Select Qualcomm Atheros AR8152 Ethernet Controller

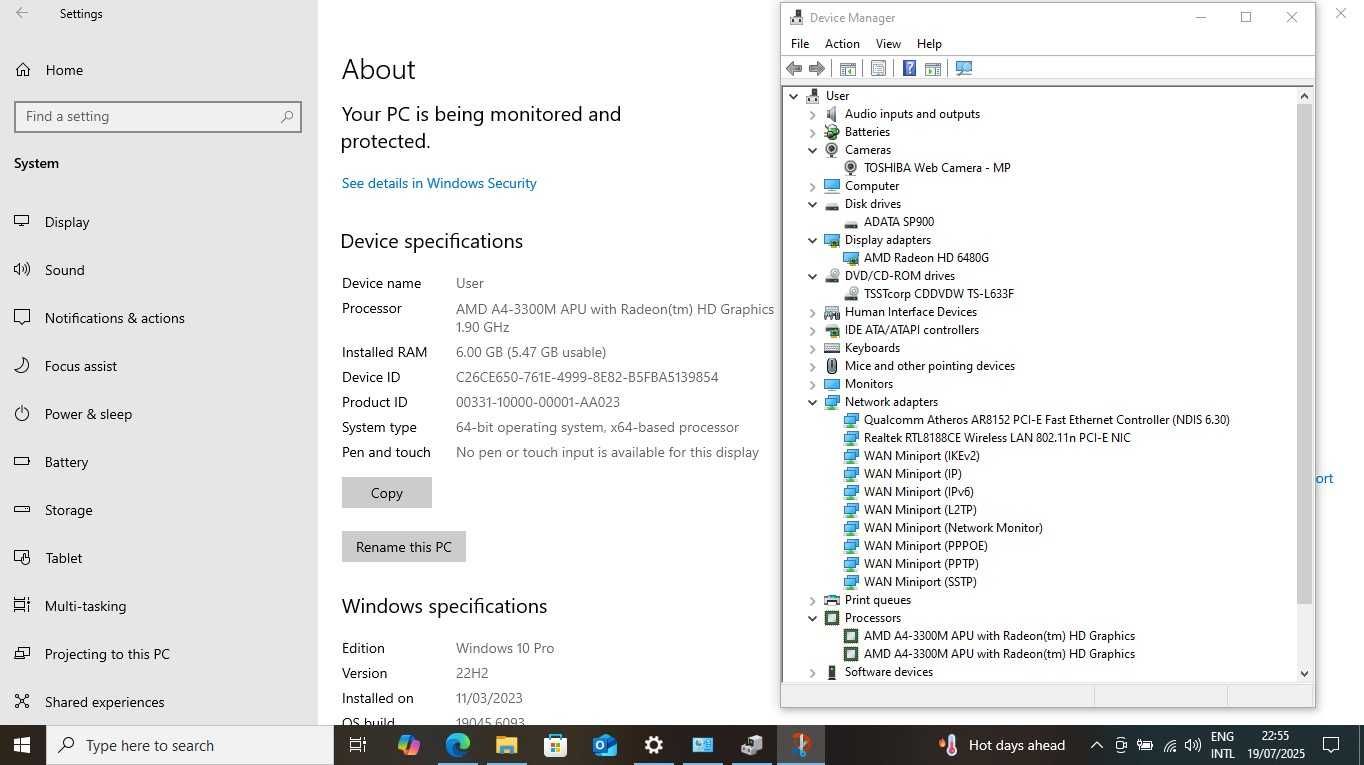(x=1047, y=420)
